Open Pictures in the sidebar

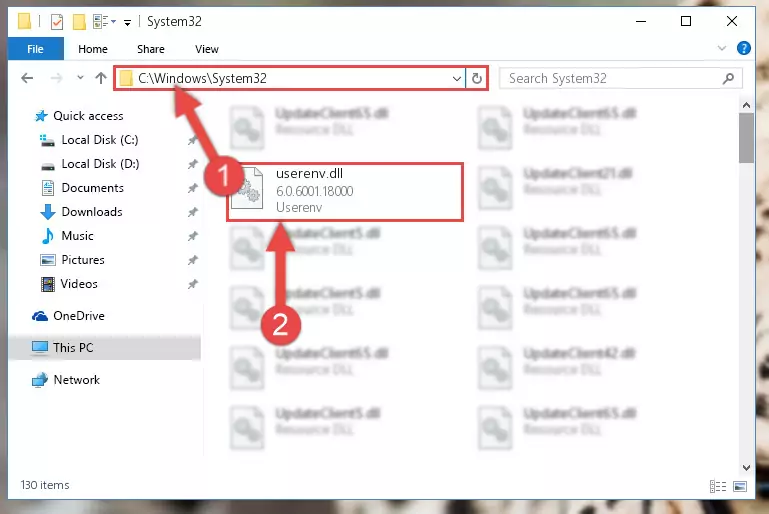point(82,260)
